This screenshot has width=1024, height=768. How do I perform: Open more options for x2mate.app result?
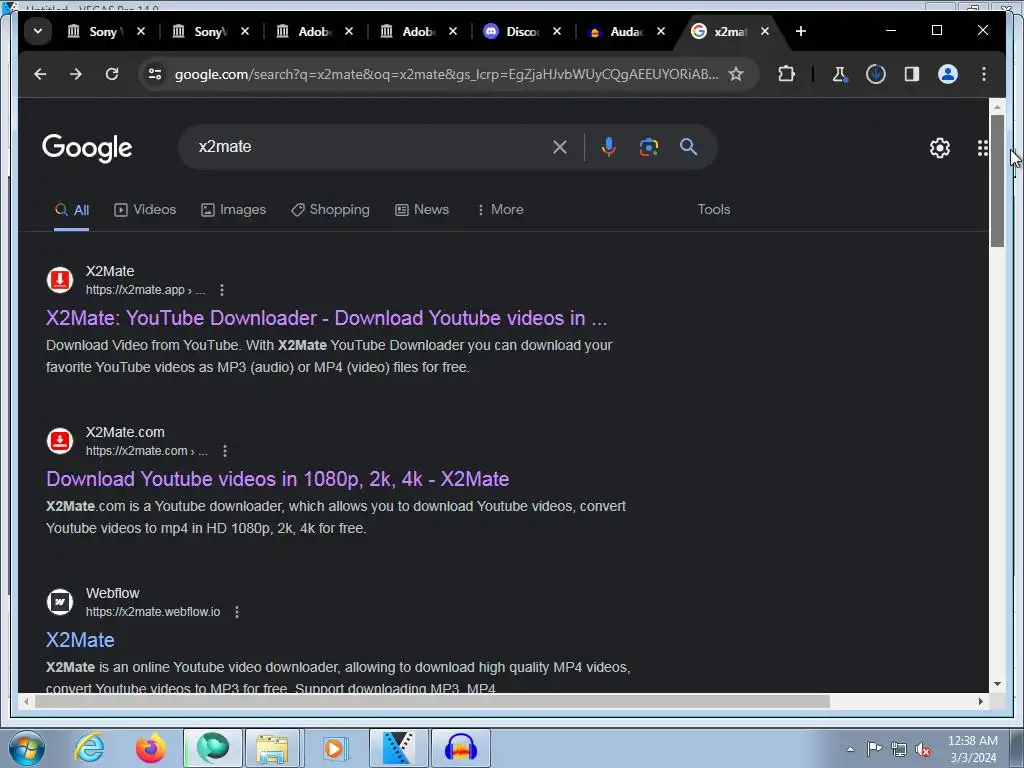click(x=222, y=290)
